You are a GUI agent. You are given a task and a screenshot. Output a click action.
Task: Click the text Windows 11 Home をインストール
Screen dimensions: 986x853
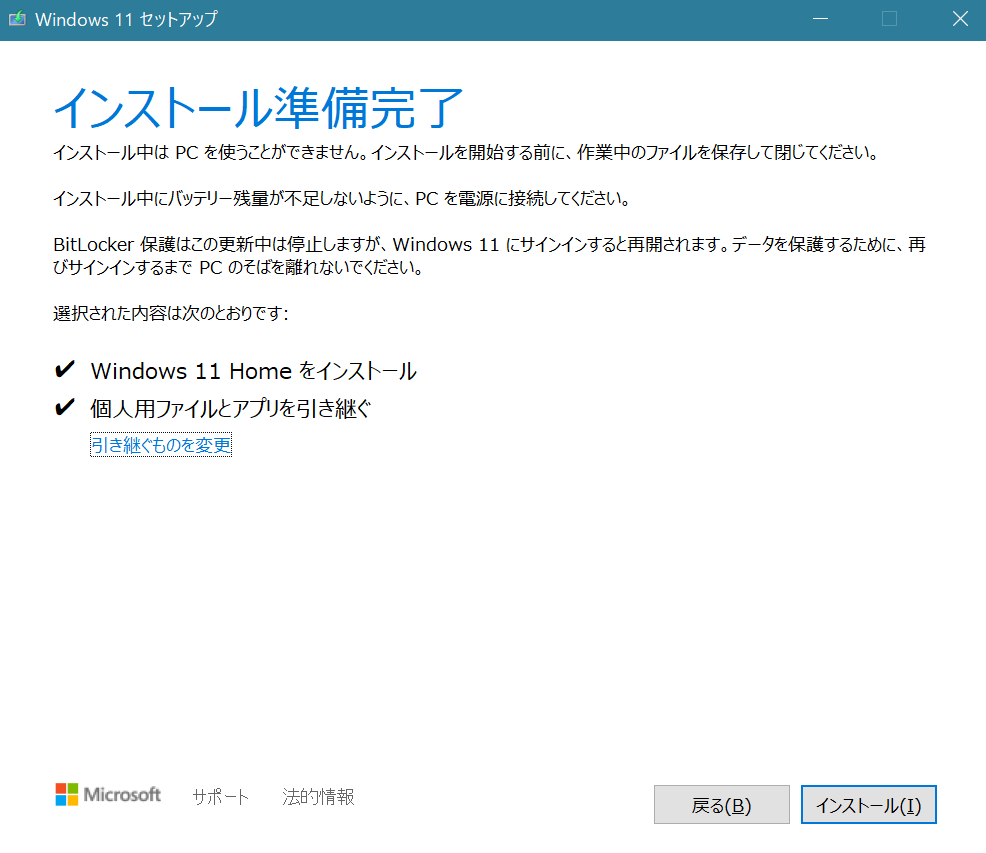(253, 371)
